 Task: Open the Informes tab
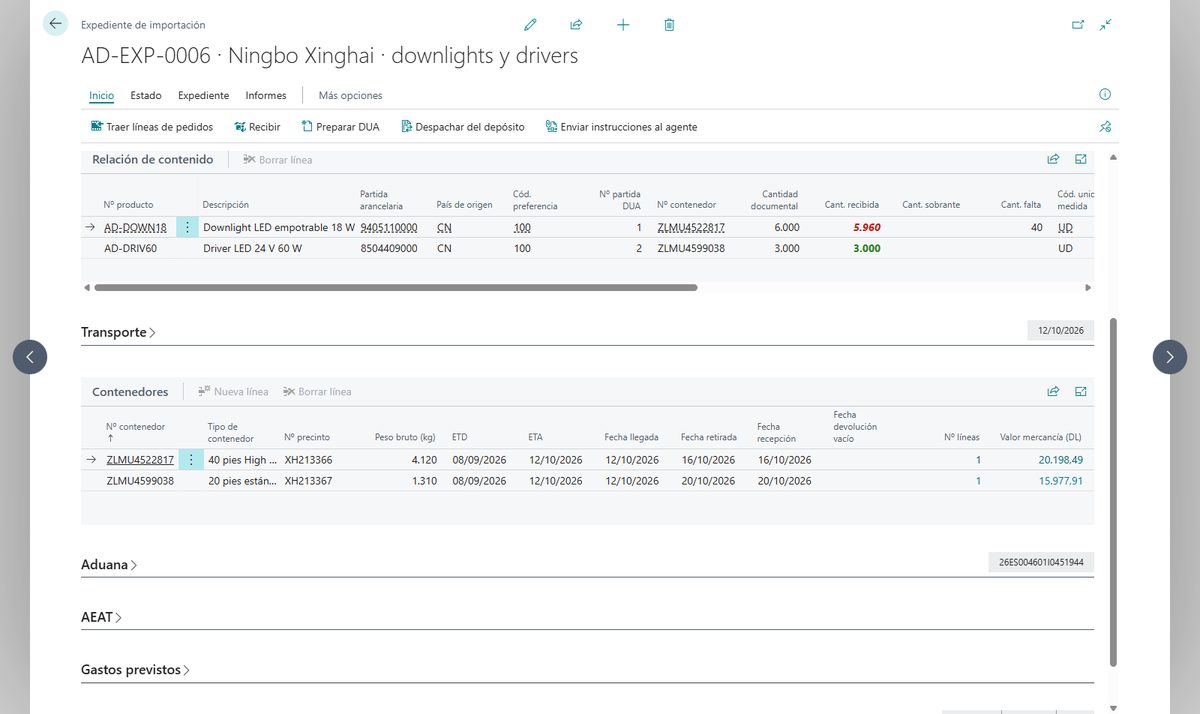coord(266,96)
